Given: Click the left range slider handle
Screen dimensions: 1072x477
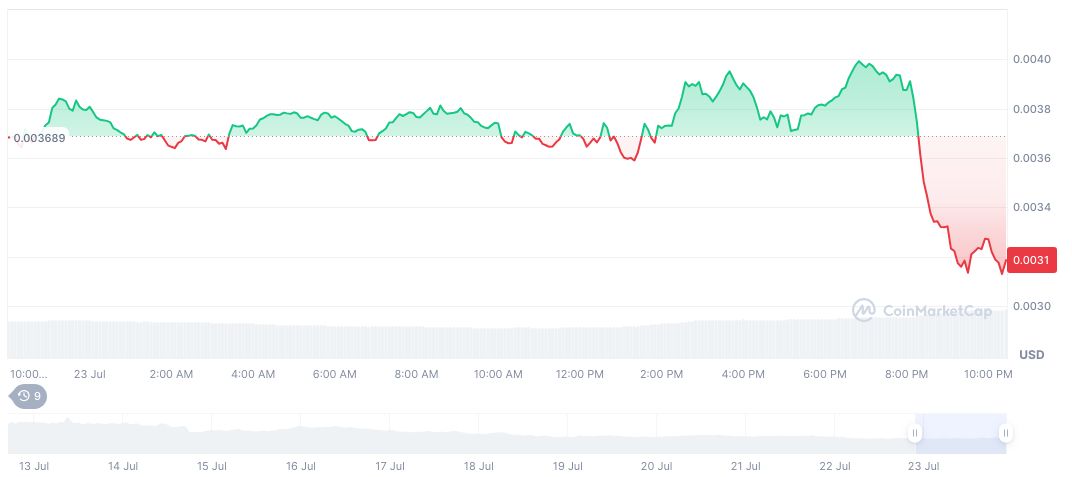Looking at the screenshot, I should (914, 433).
